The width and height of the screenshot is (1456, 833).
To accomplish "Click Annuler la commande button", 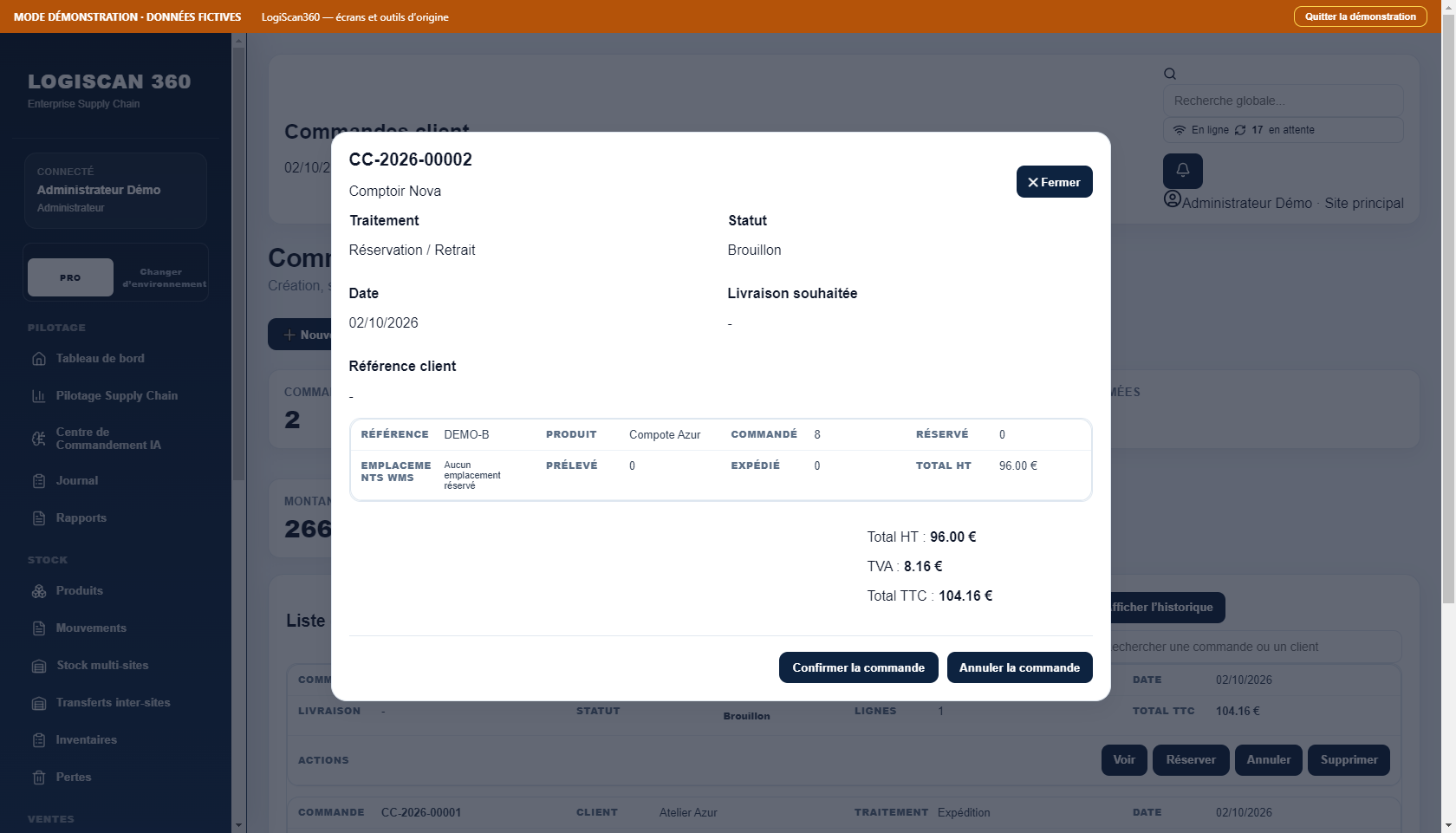I will pyautogui.click(x=1020, y=667).
